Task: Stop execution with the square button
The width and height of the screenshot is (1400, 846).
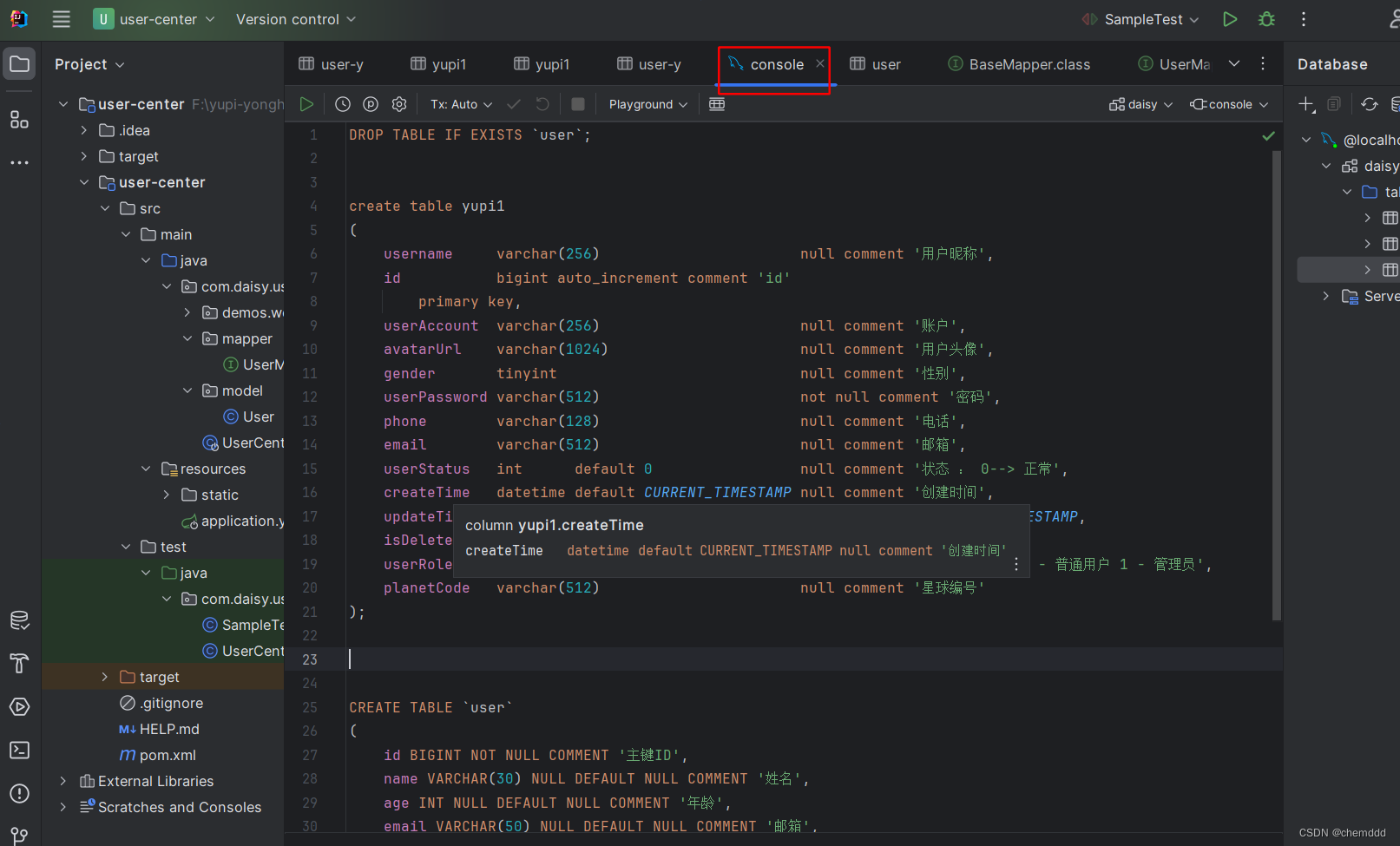Action: (x=578, y=104)
